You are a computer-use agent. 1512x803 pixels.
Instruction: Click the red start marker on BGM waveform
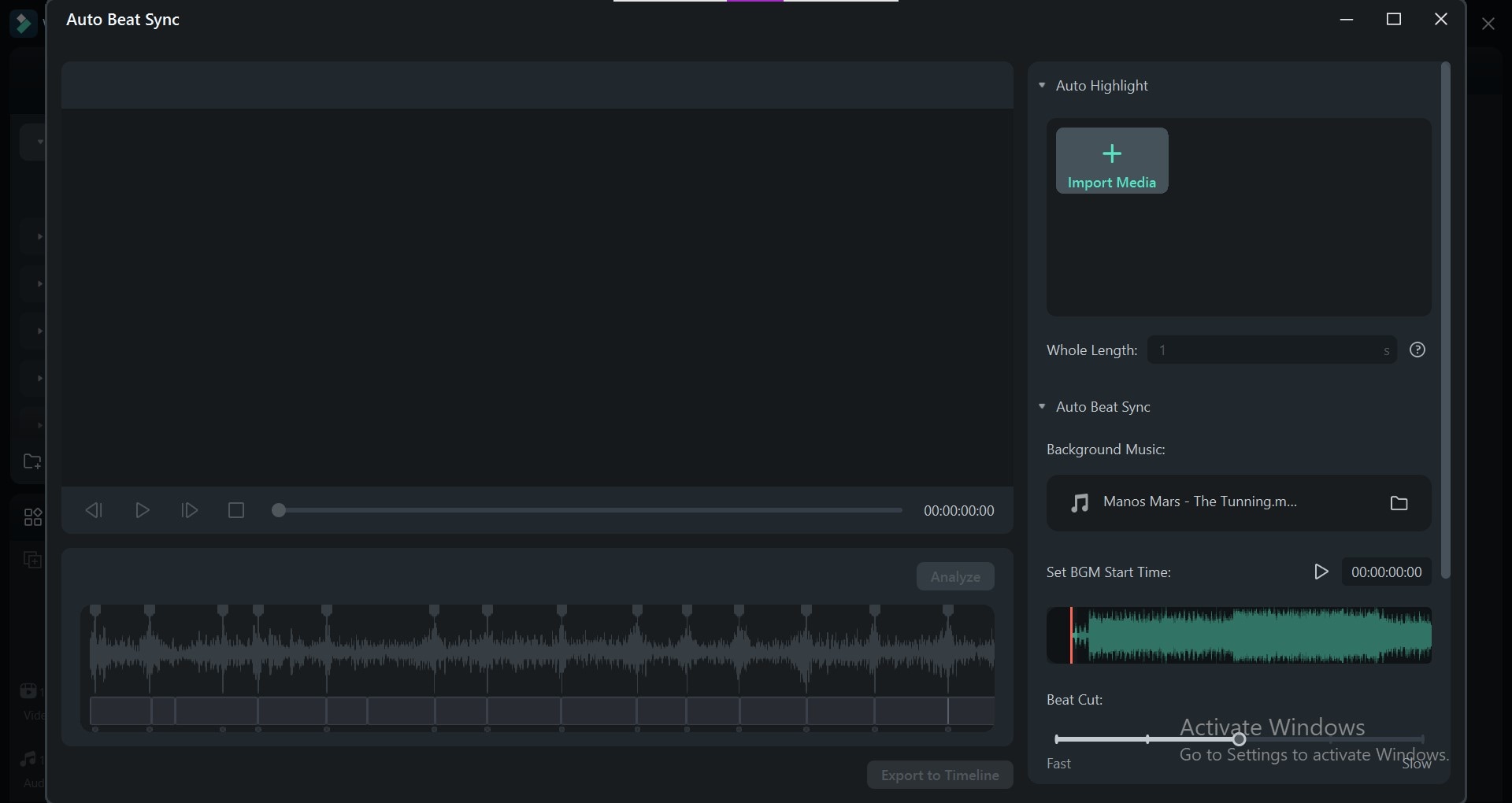pos(1071,635)
